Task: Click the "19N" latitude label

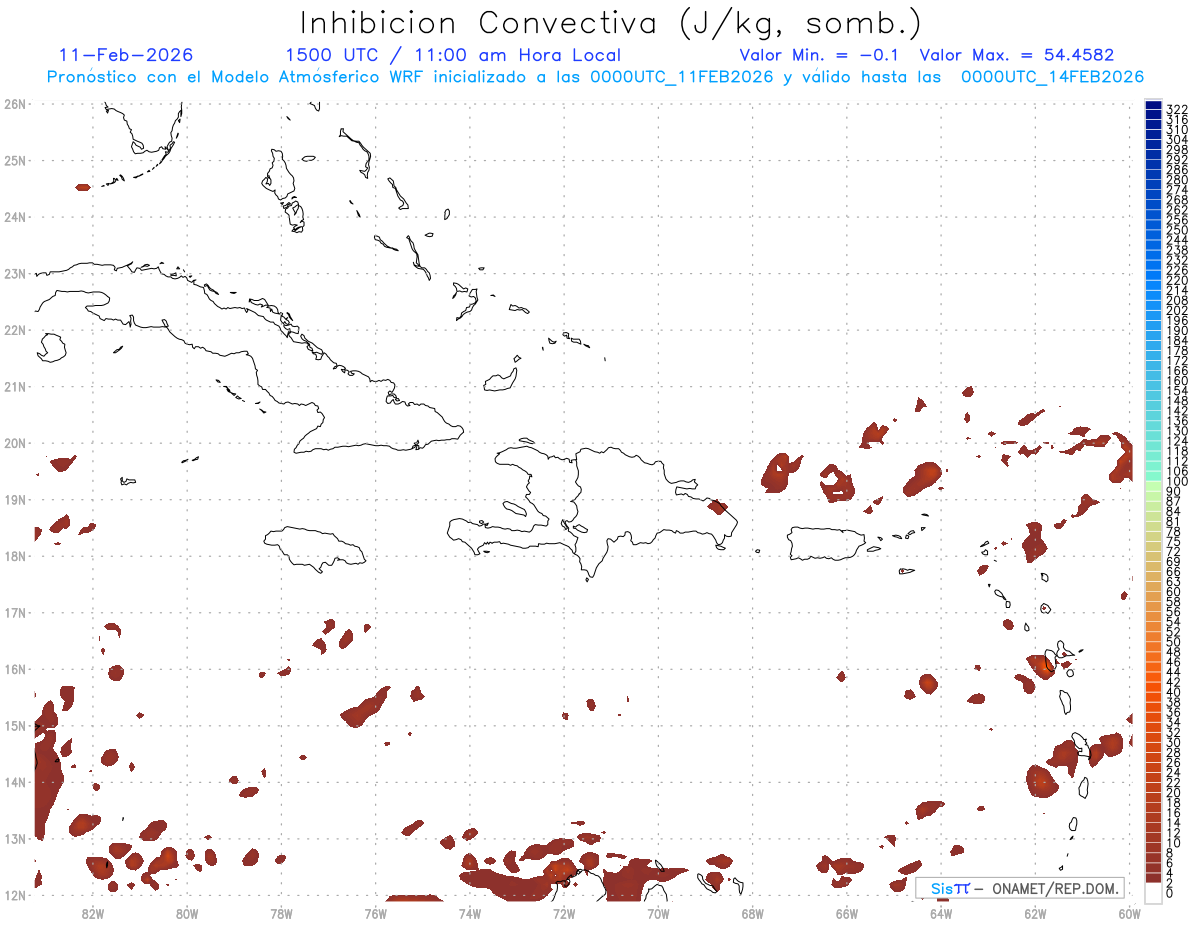Action: (14, 499)
